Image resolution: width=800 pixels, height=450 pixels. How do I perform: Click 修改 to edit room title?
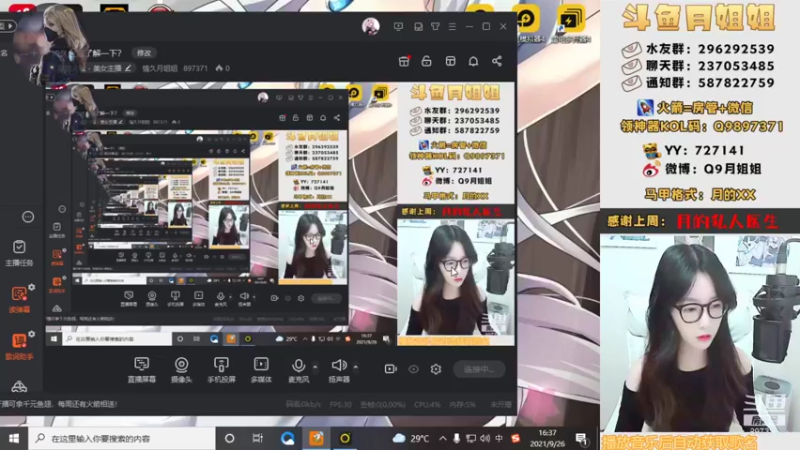coord(144,53)
